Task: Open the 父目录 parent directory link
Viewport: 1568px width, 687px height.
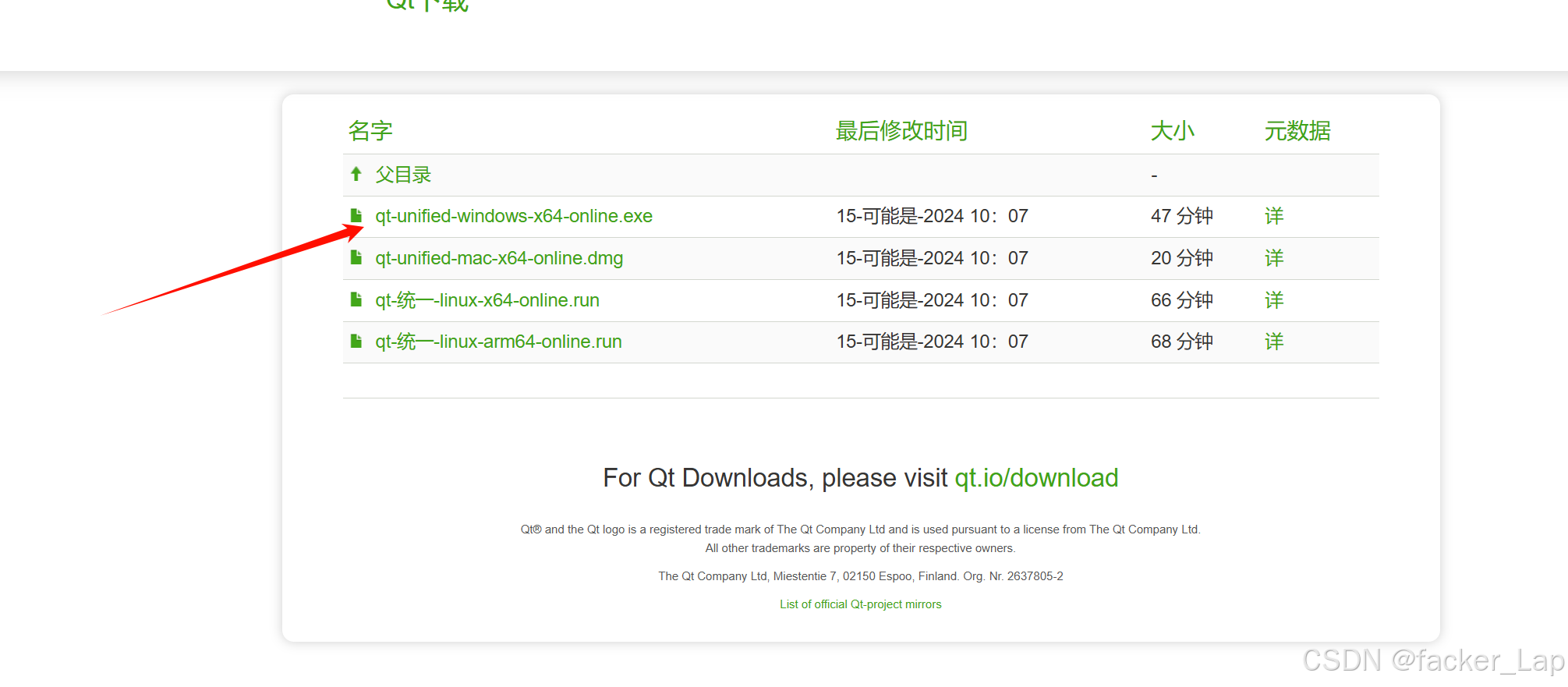Action: pyautogui.click(x=403, y=175)
